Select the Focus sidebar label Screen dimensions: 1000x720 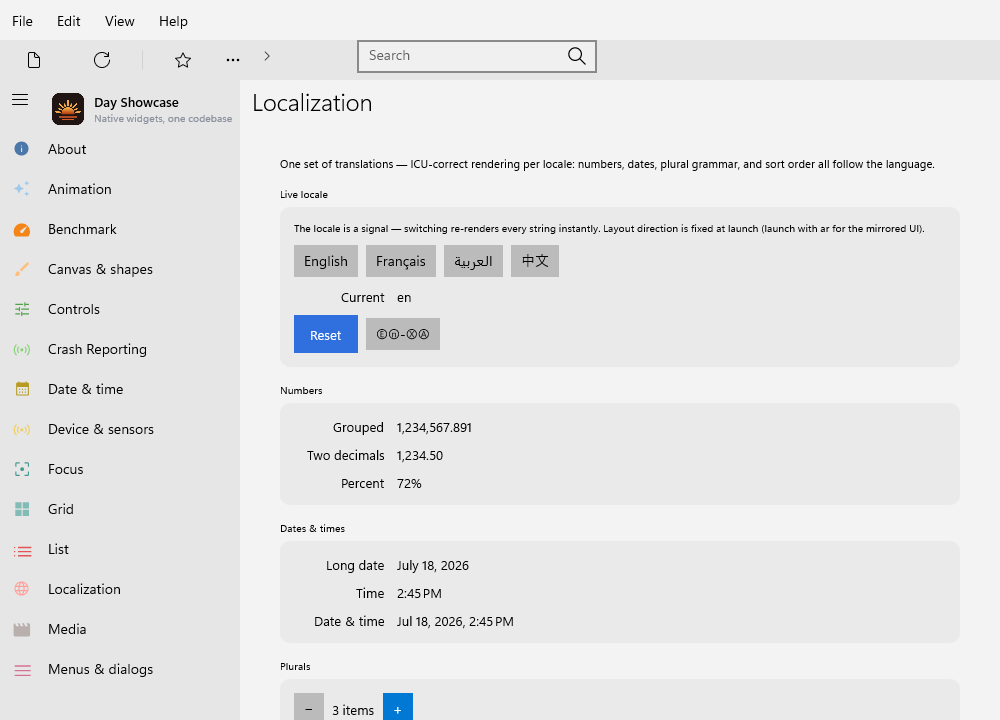[66, 469]
